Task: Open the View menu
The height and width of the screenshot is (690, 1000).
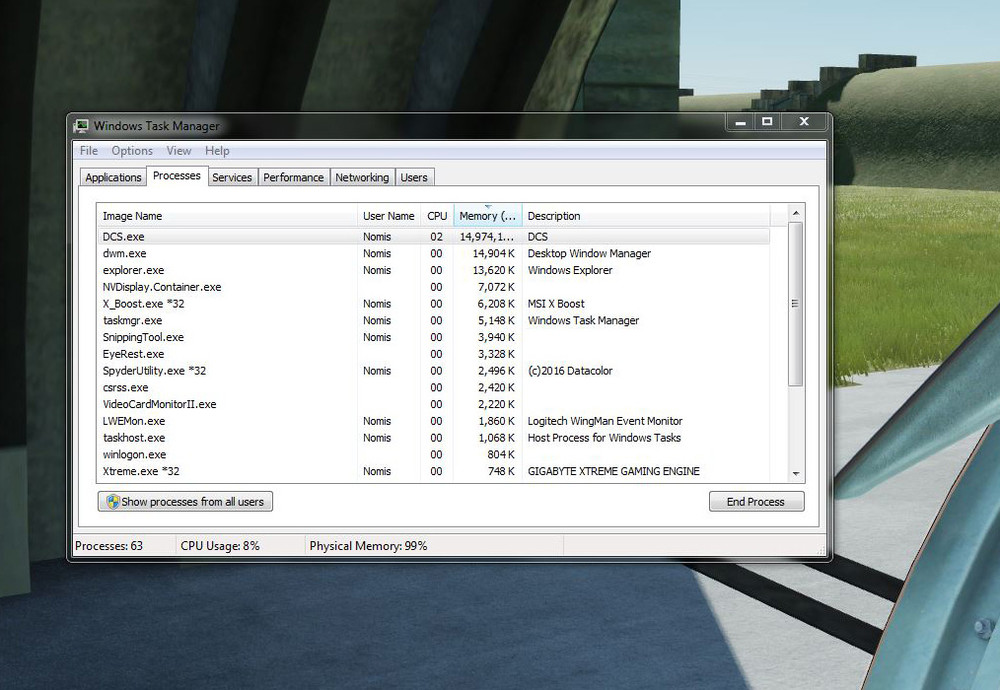Action: (x=179, y=151)
